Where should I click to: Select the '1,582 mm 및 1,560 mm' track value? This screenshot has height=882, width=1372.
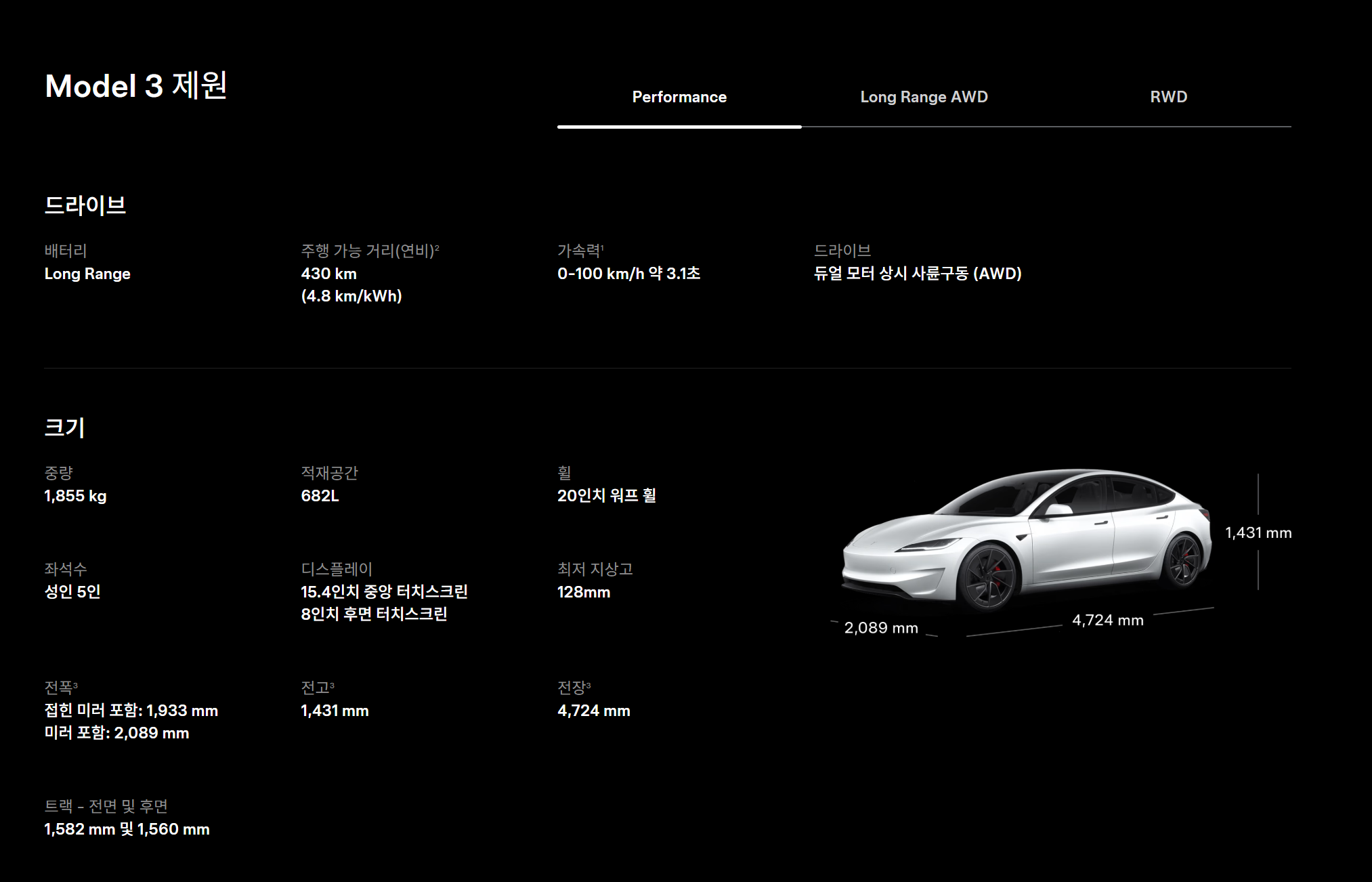127,829
